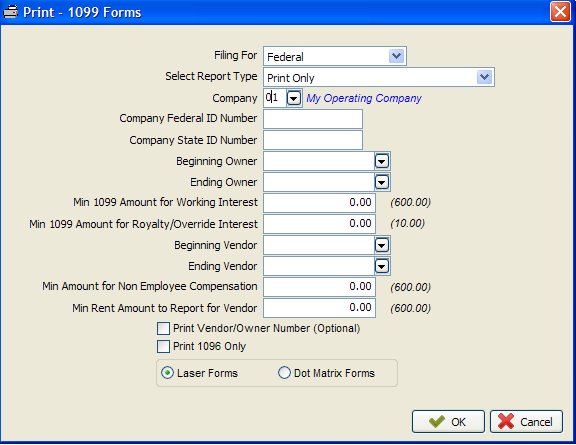The height and width of the screenshot is (445, 576).
Task: Open the Beginning Owner lookup arrow
Action: coord(382,161)
